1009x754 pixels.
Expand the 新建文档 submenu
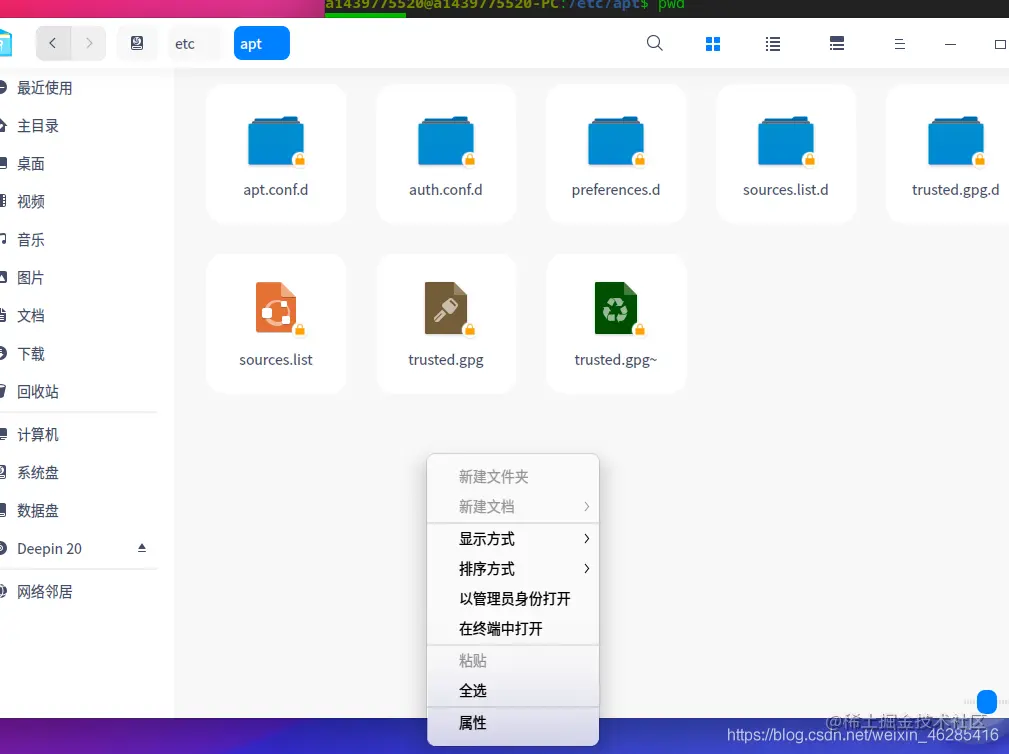(513, 506)
